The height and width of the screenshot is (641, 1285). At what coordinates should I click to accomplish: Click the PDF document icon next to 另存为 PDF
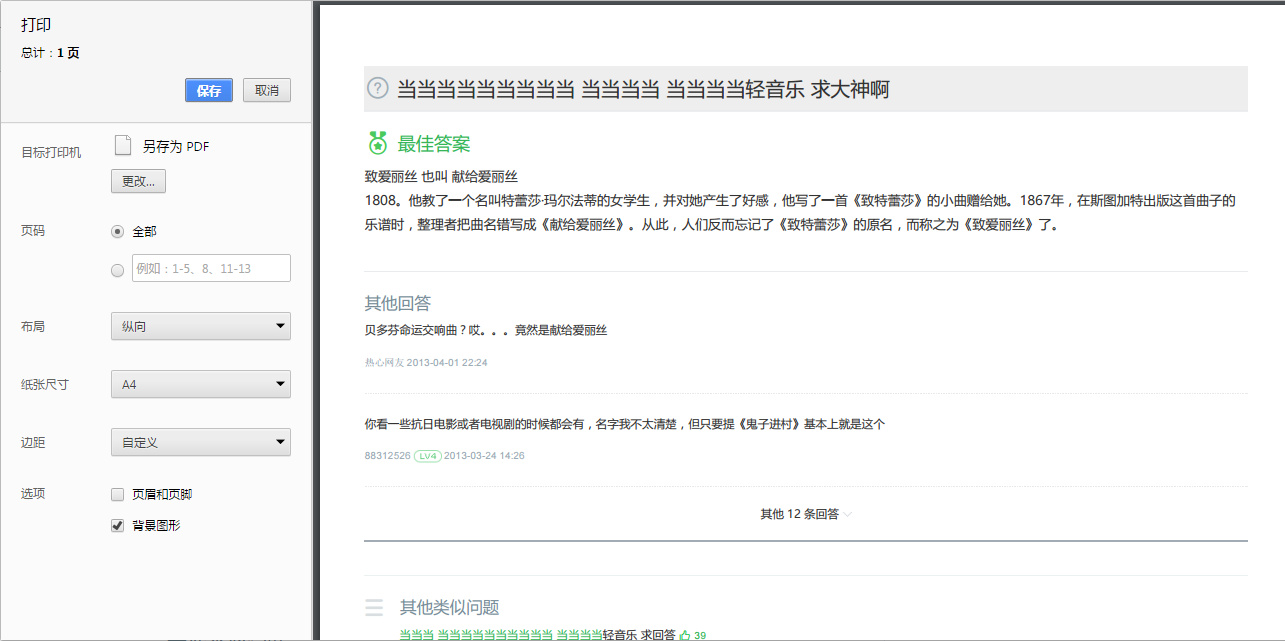point(120,143)
